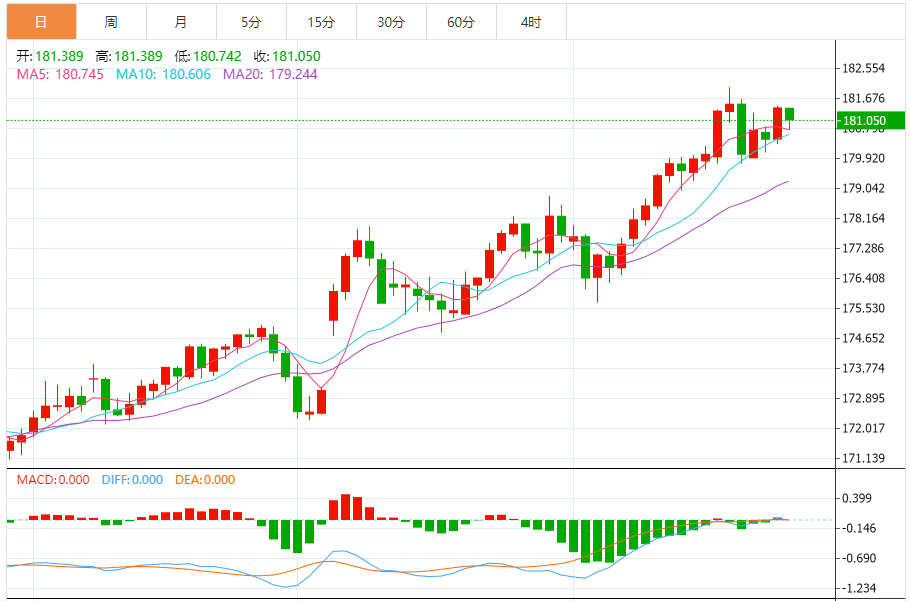Click the DEA:0.000 label
Image resolution: width=910 pixels, height=601 pixels.
(204, 480)
